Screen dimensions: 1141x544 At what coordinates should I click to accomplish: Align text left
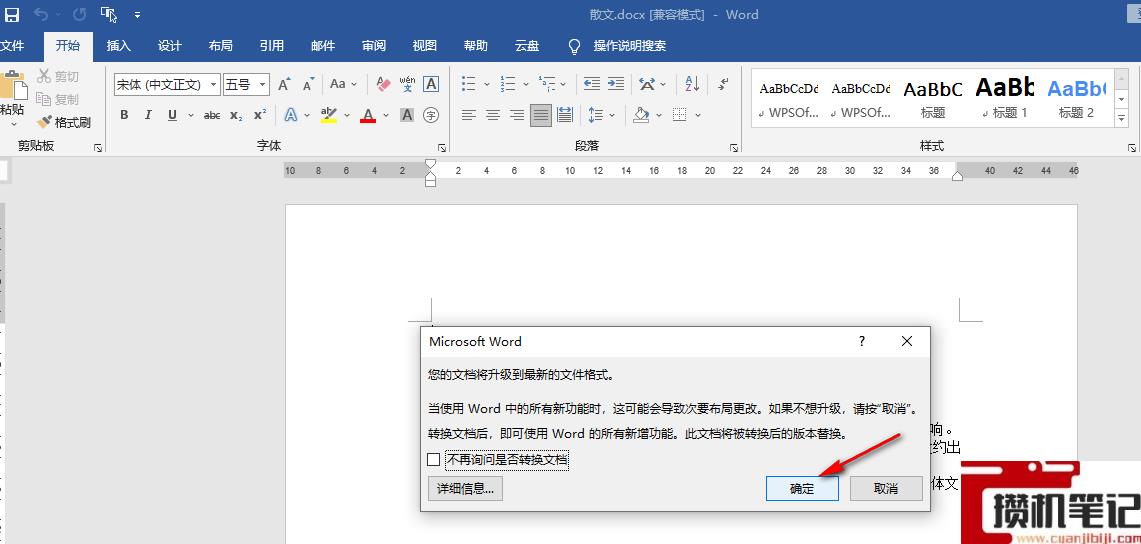pos(469,115)
